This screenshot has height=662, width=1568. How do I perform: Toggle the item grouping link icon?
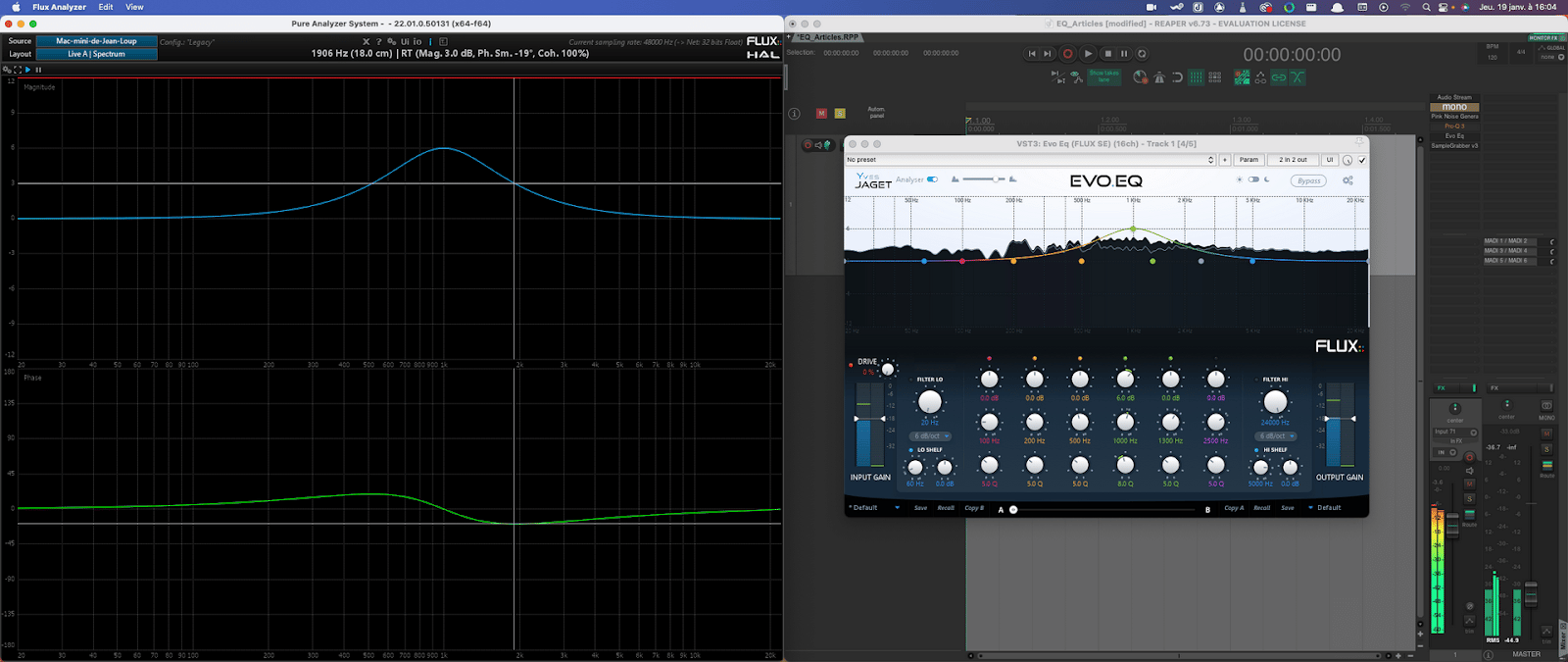1279,77
